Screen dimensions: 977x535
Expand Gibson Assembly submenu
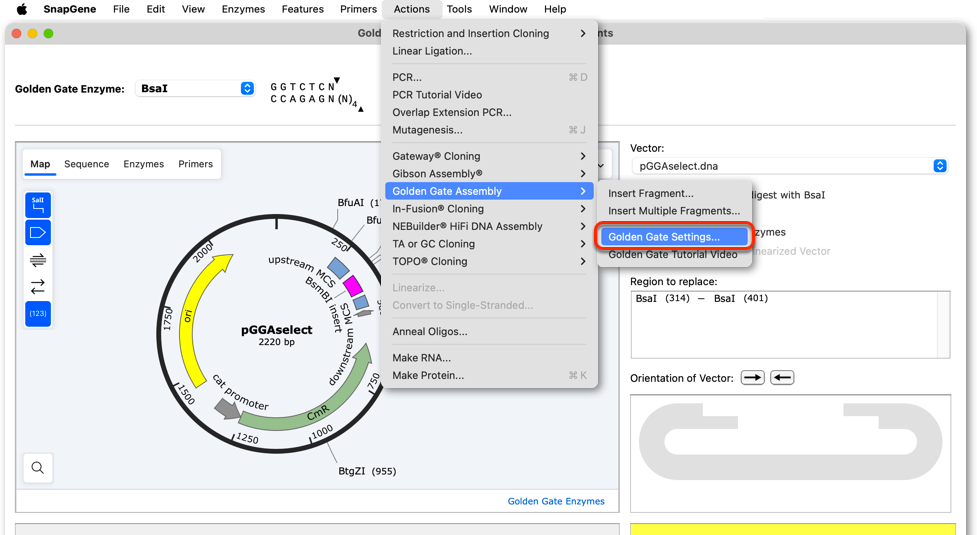[x=489, y=173]
